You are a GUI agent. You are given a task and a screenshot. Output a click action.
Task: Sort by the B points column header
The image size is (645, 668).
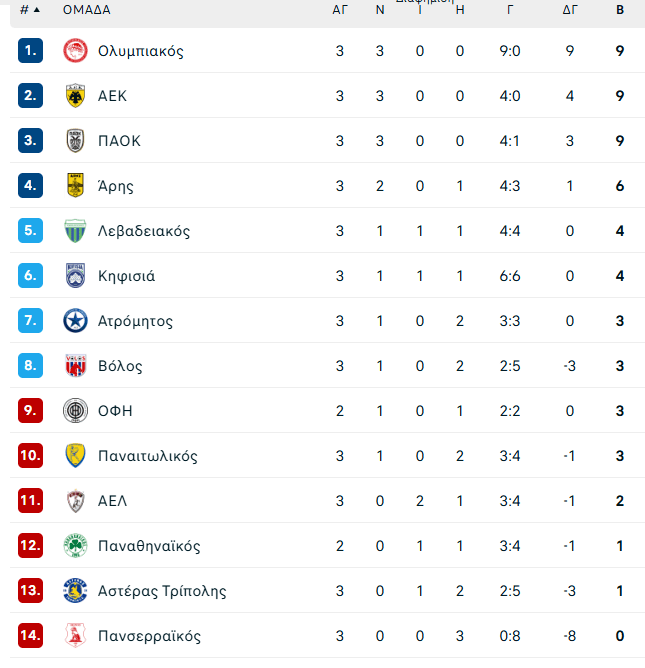tap(620, 9)
